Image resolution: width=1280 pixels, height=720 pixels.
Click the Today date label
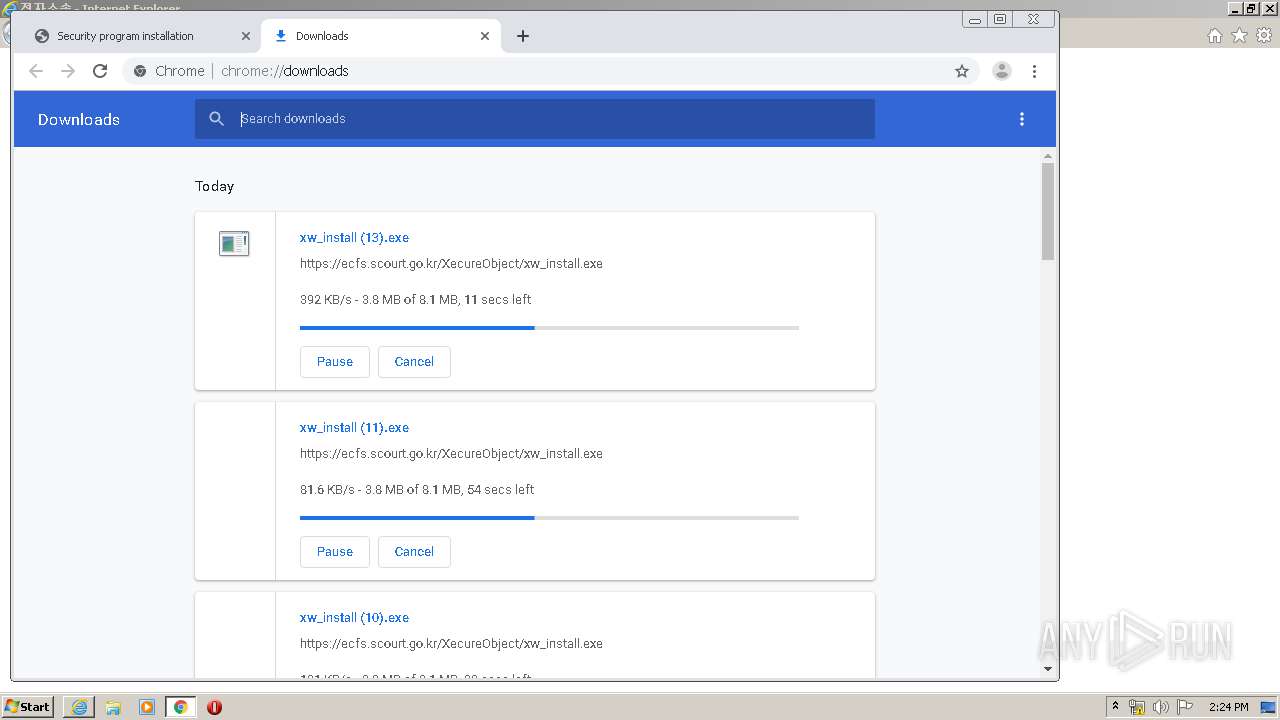tap(214, 186)
